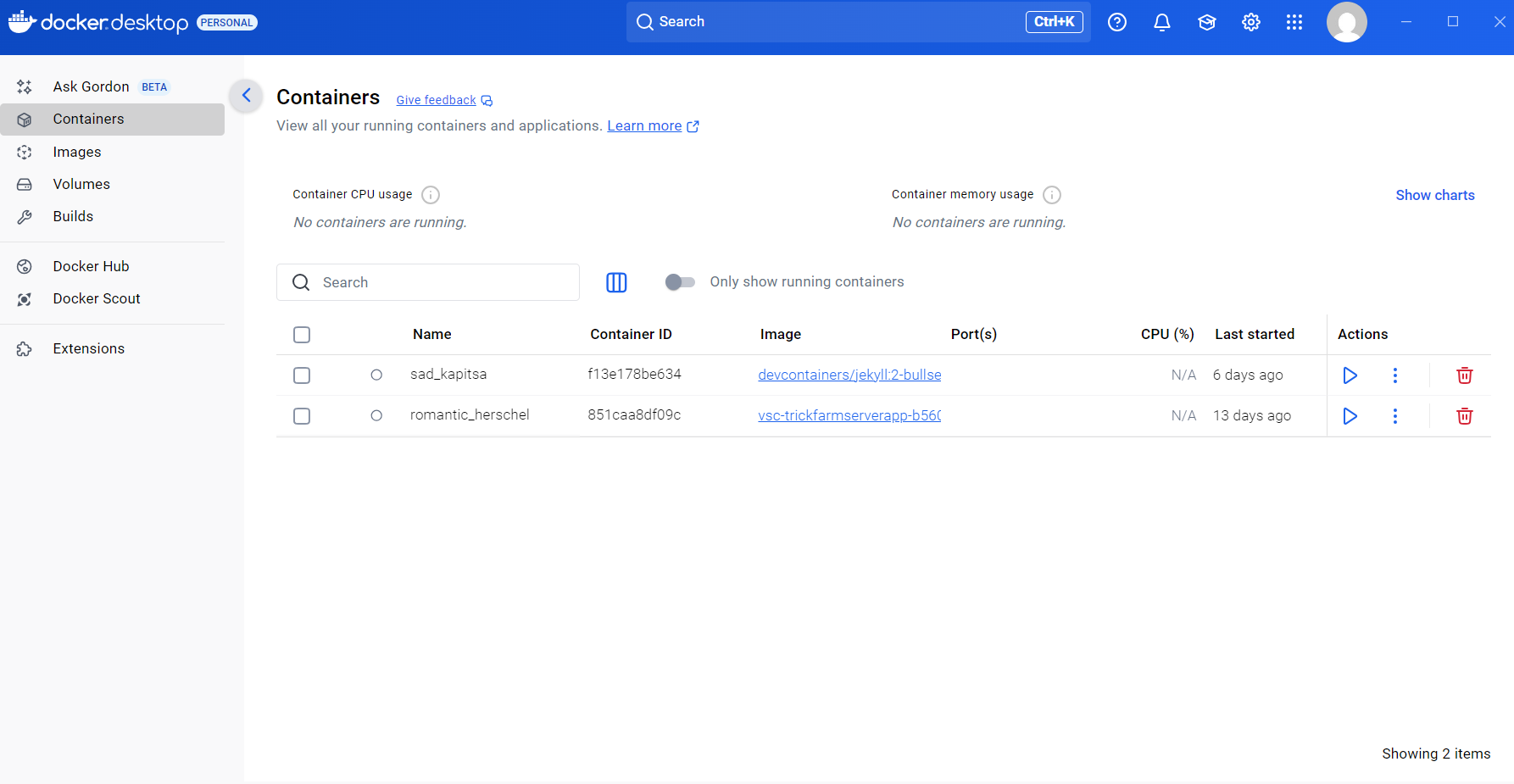1514x784 pixels.
Task: Click the '6 days ago' cell
Action: click(x=1248, y=375)
